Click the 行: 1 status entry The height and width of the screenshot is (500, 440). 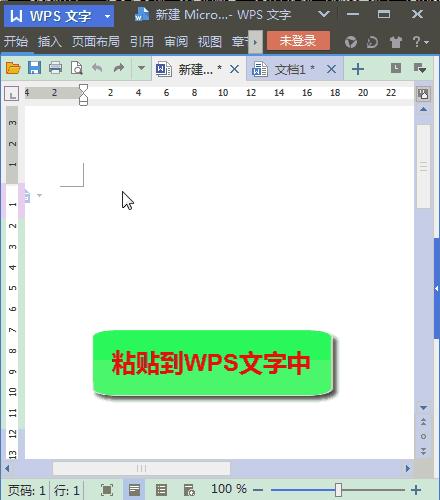[x=67, y=490]
